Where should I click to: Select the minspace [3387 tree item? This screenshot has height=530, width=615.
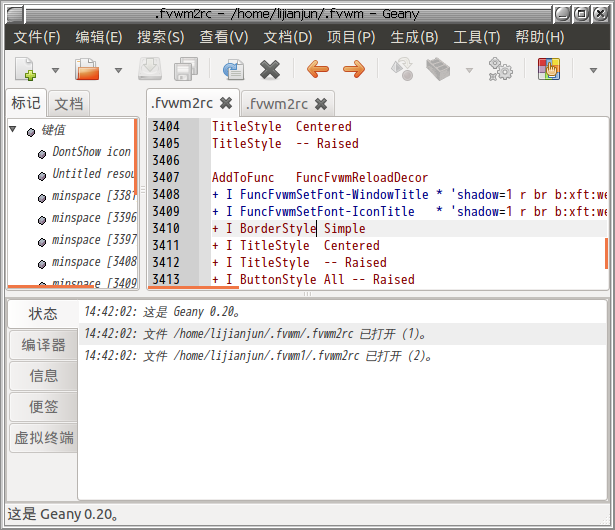(x=94, y=196)
